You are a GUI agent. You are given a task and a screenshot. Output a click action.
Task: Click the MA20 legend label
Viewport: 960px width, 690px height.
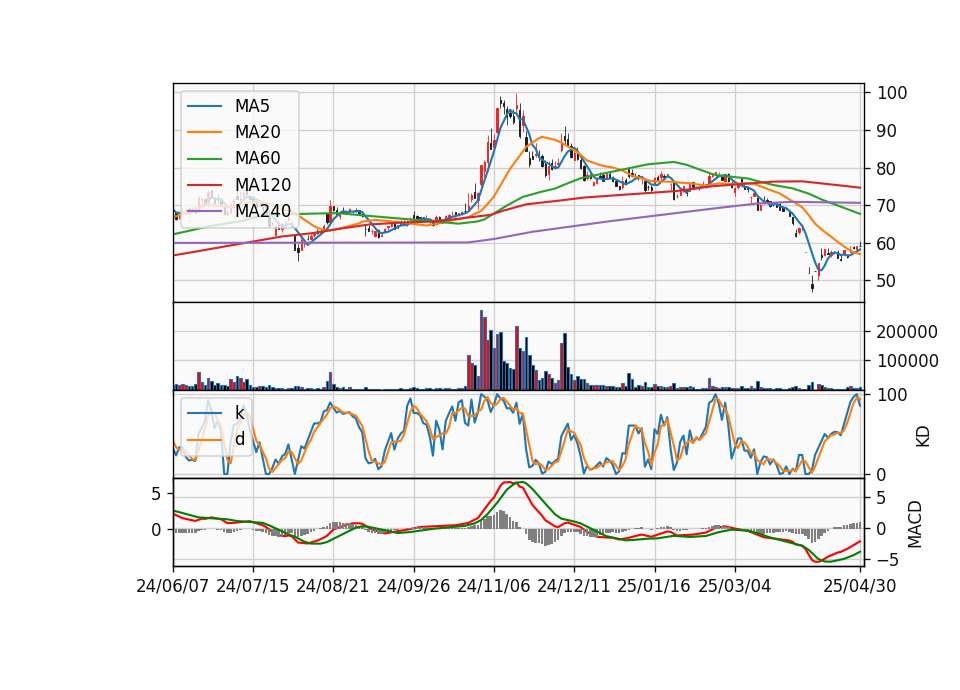coord(257,132)
